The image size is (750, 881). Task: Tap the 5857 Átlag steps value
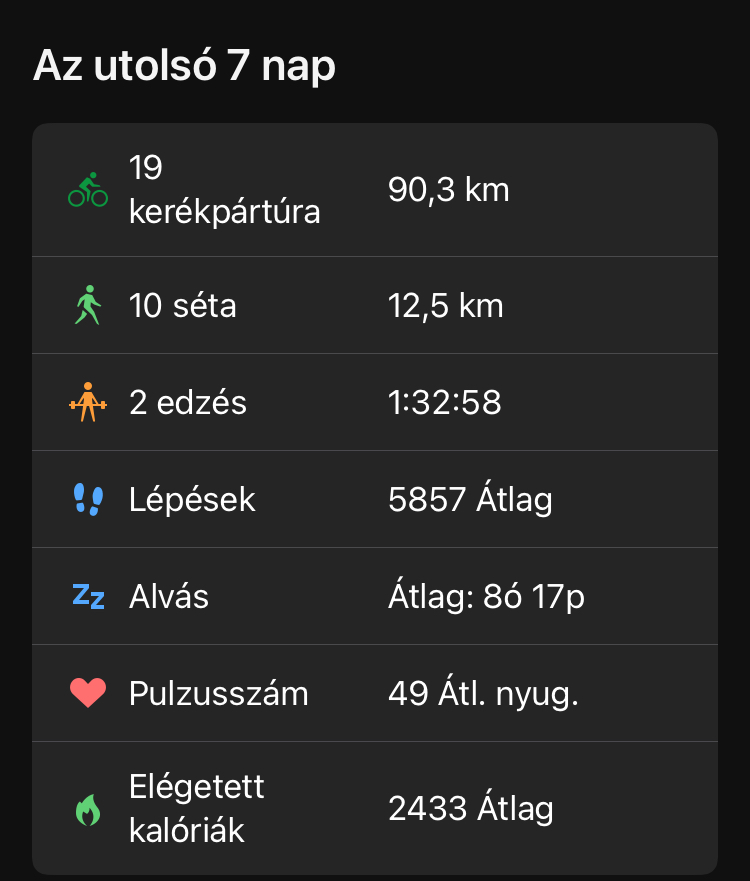pos(470,499)
